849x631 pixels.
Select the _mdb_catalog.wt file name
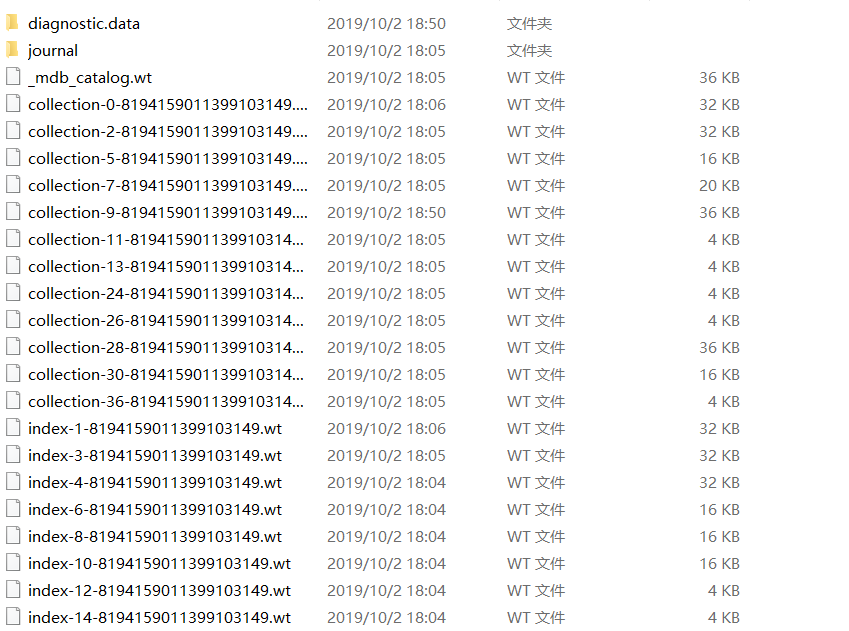[90, 78]
